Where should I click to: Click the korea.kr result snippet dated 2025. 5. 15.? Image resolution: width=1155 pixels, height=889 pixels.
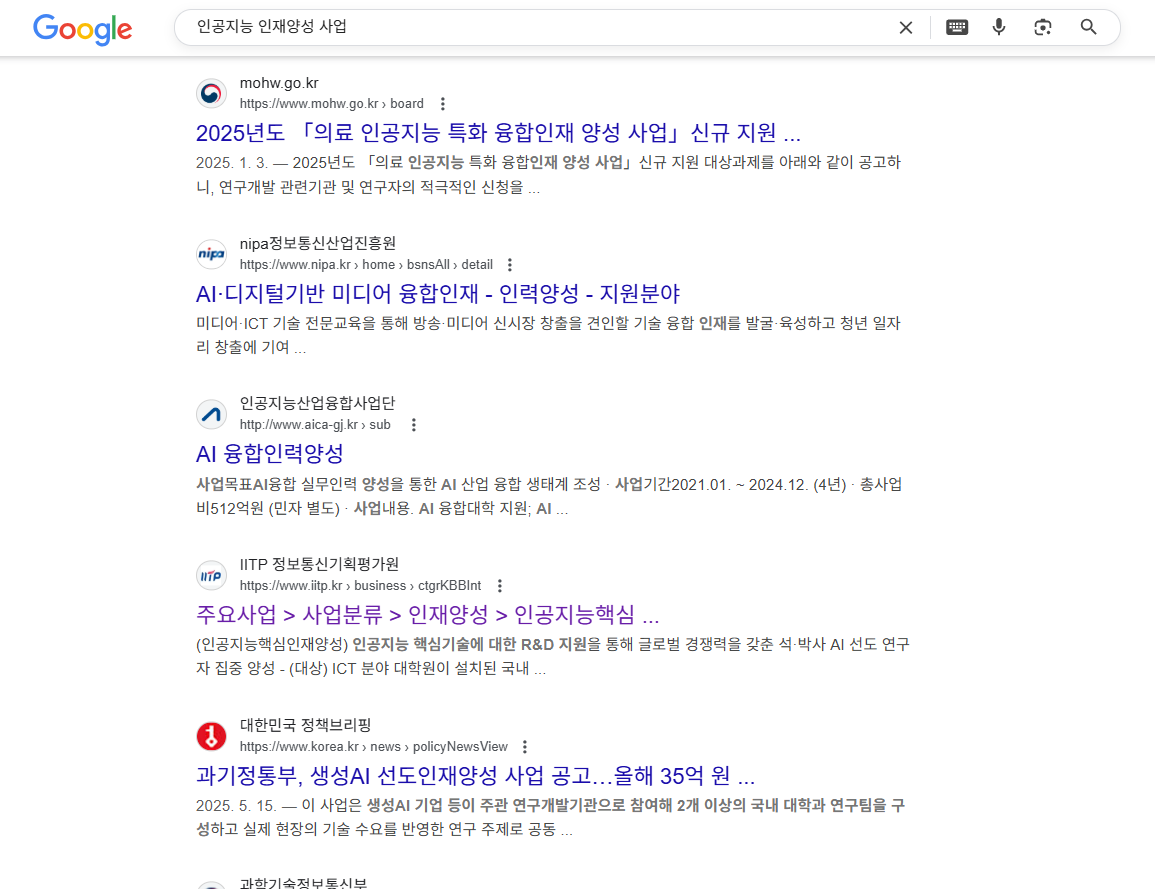[x=550, y=818]
